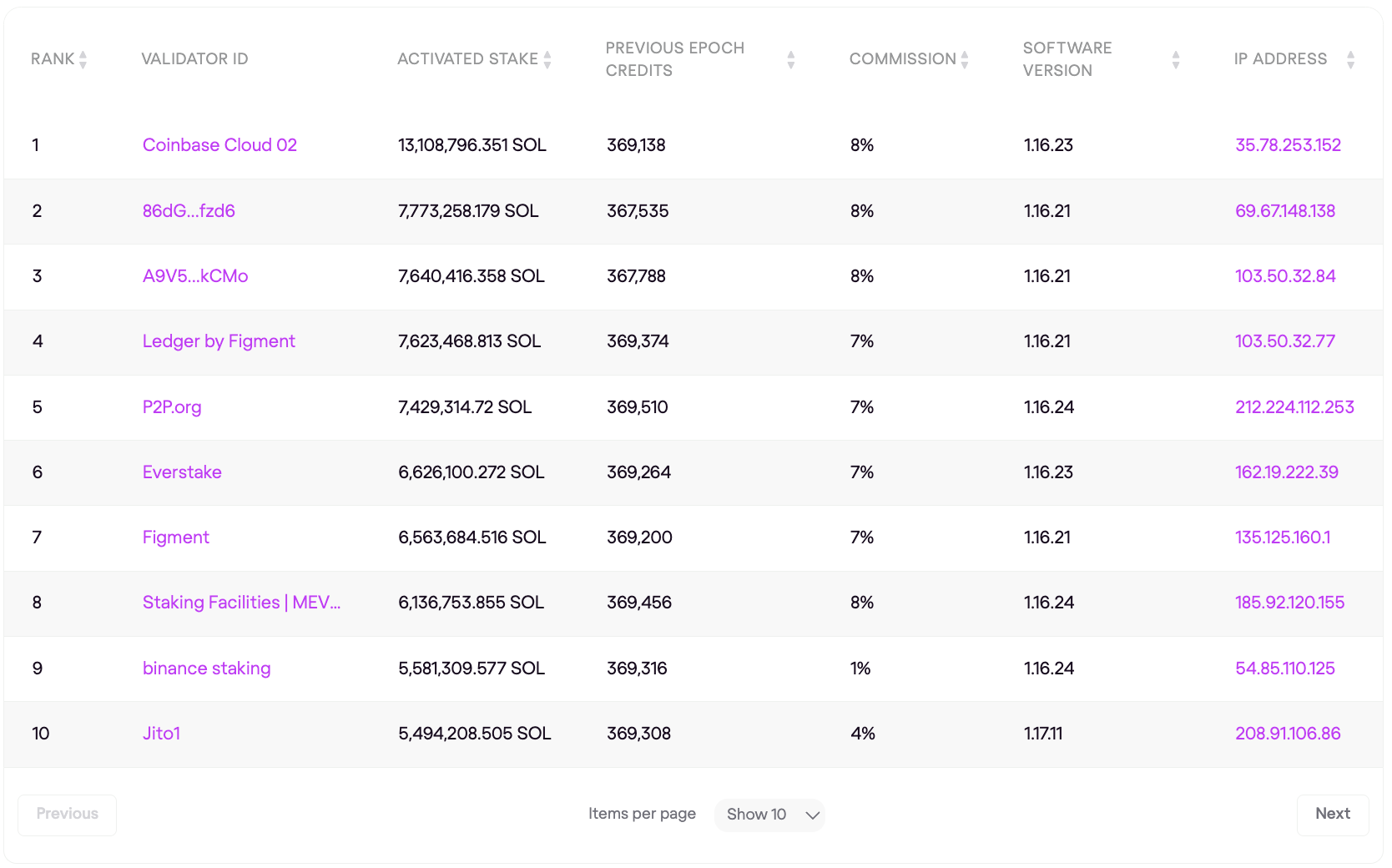The image size is (1392, 868).
Task: Select stake value 7,623,468.813 SOL
Action: [470, 341]
